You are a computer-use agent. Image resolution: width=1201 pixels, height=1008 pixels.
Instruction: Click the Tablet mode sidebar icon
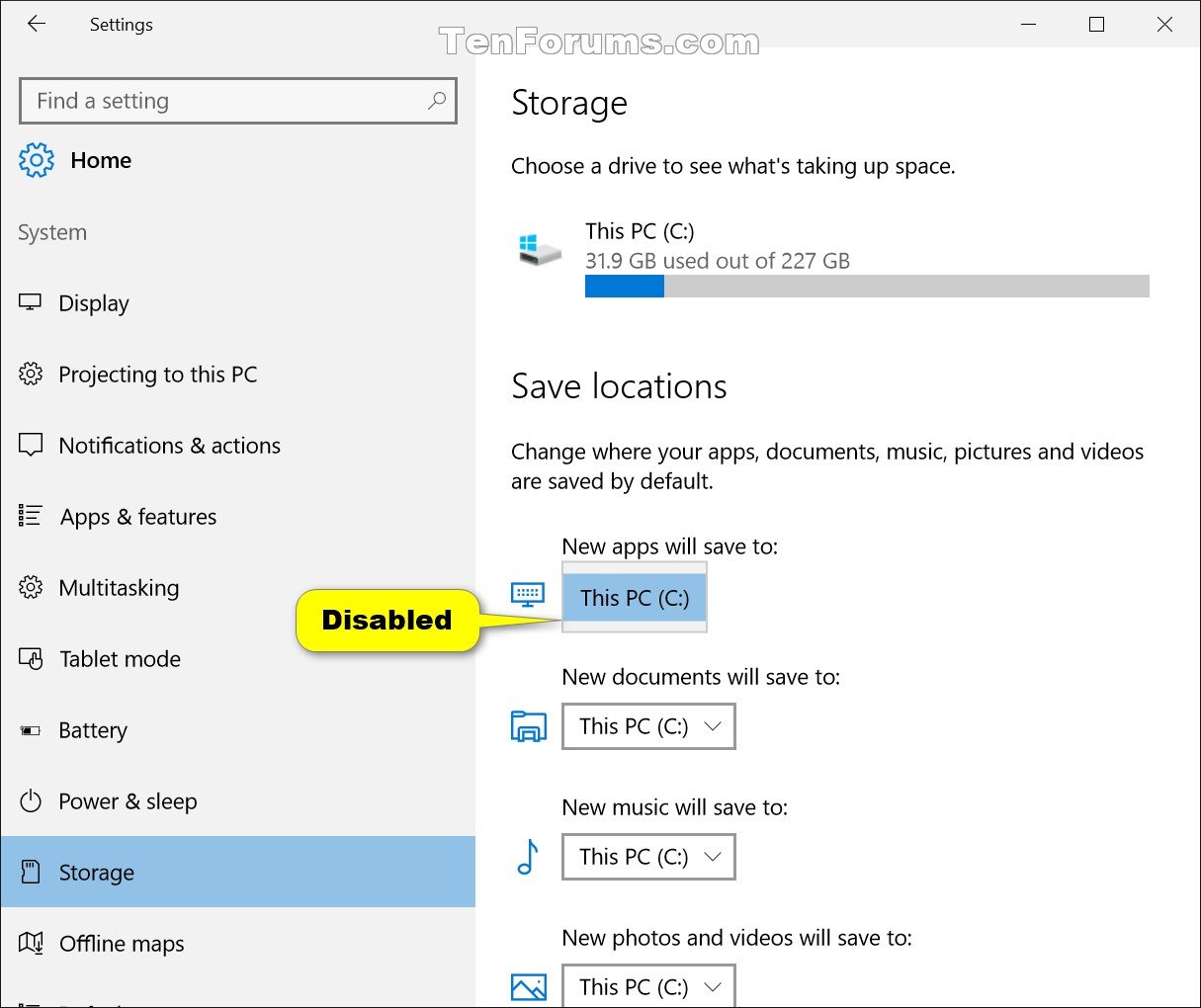pos(31,658)
